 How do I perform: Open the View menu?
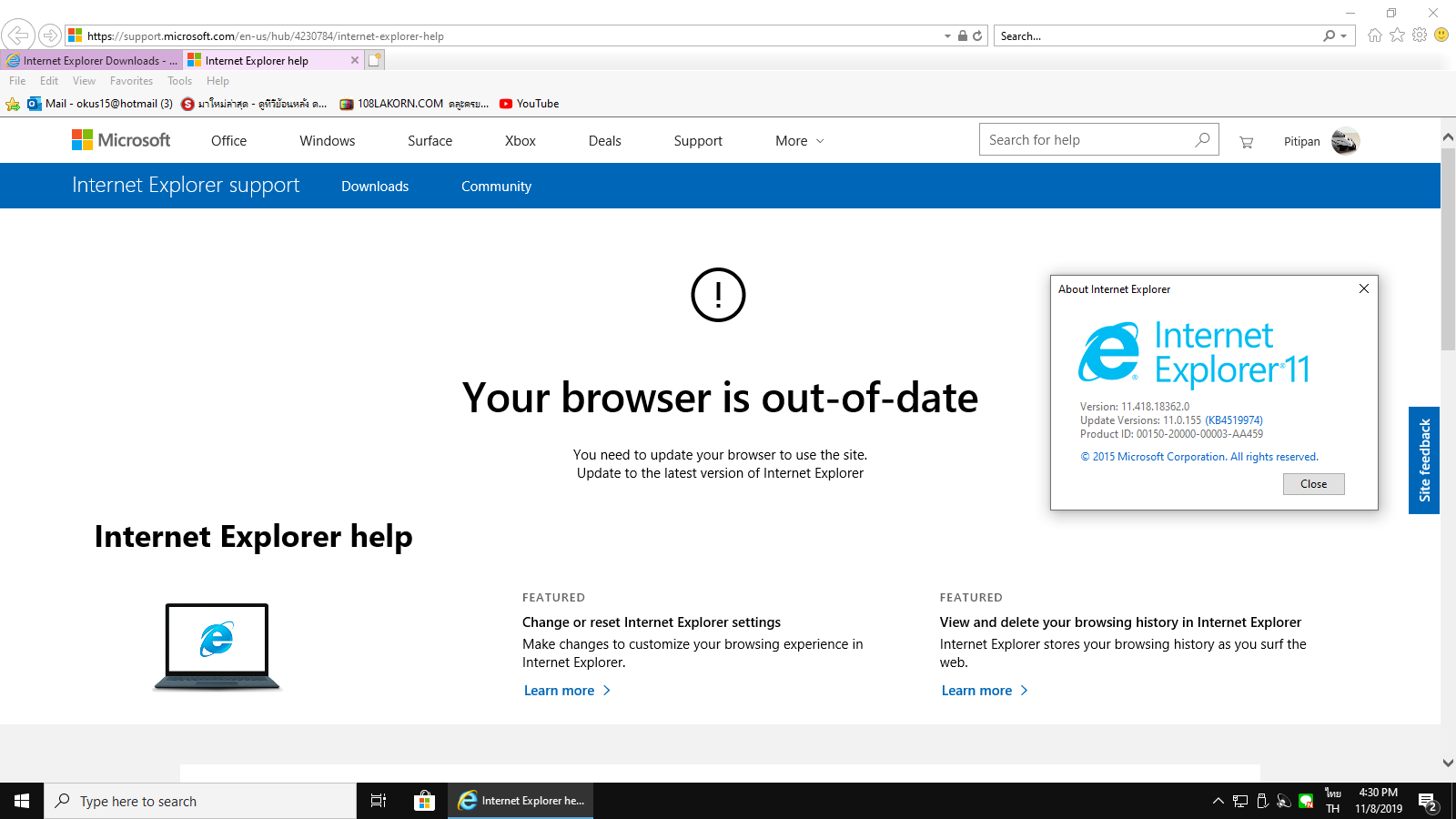(84, 81)
